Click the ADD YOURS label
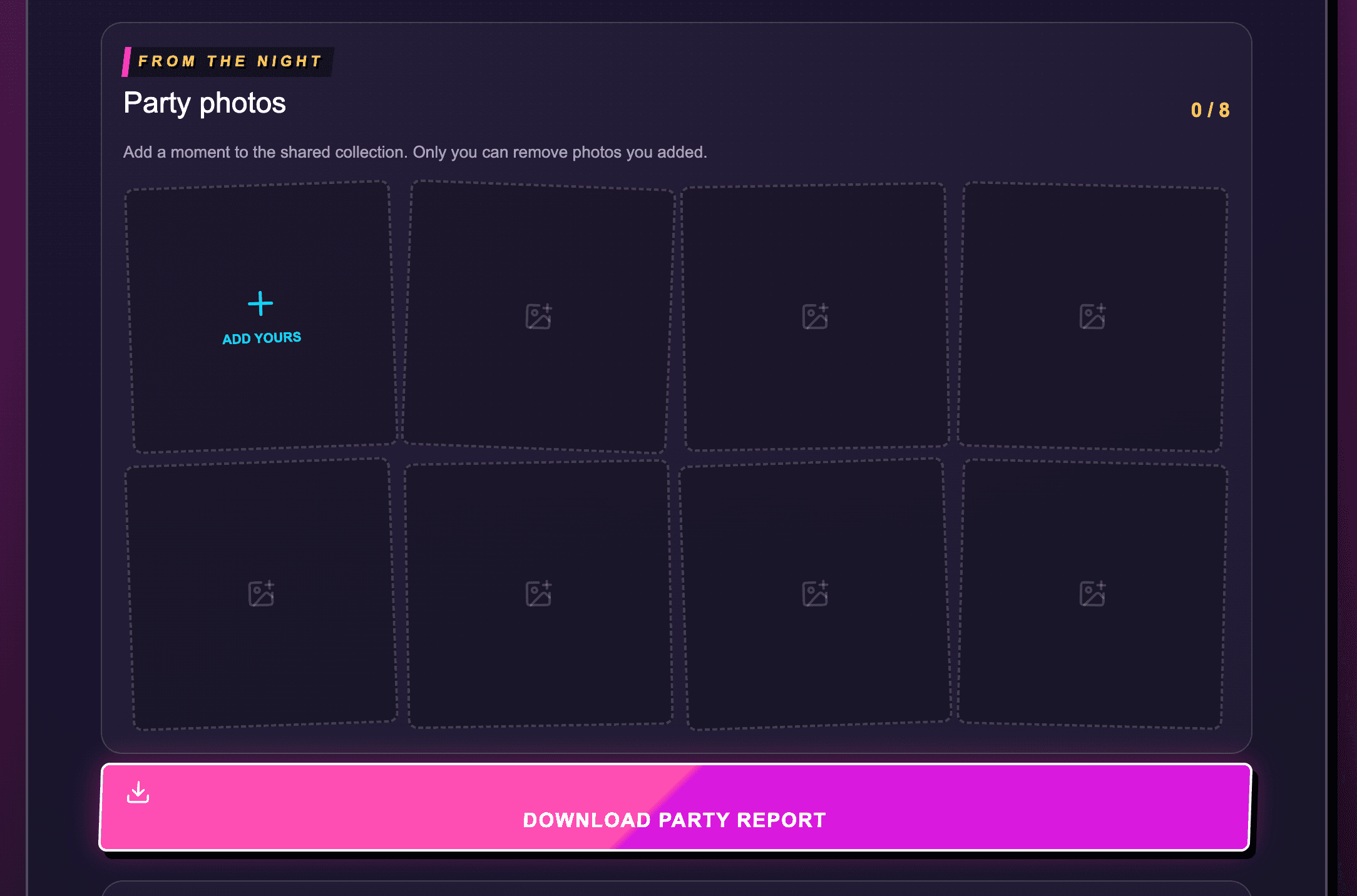This screenshot has width=1357, height=896. pos(262,339)
